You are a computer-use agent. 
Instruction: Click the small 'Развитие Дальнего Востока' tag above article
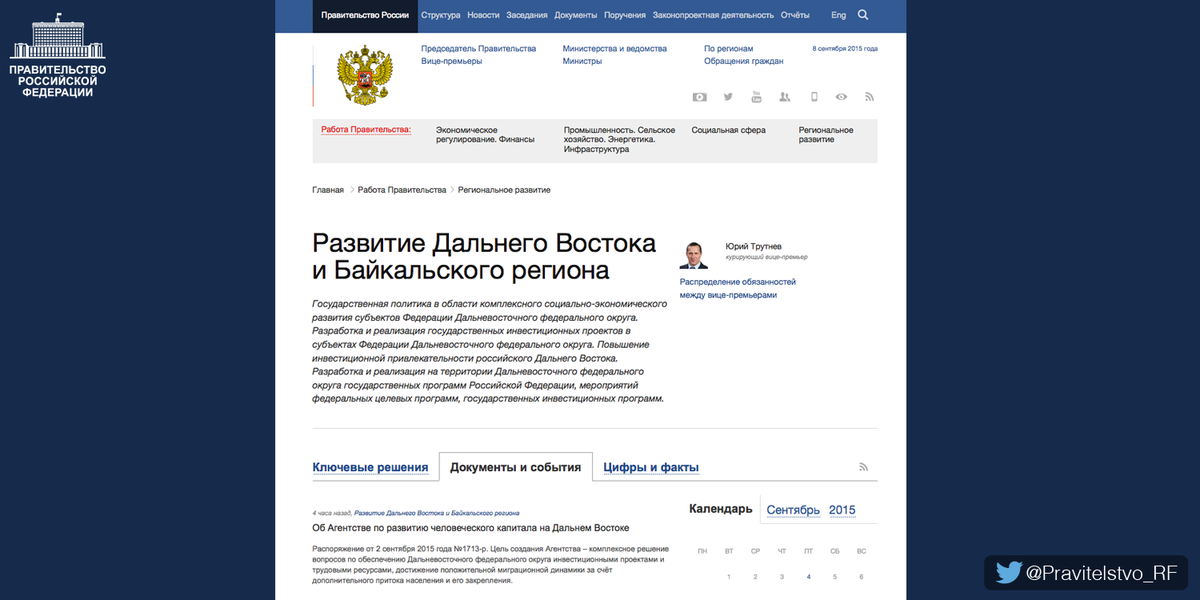tap(437, 512)
